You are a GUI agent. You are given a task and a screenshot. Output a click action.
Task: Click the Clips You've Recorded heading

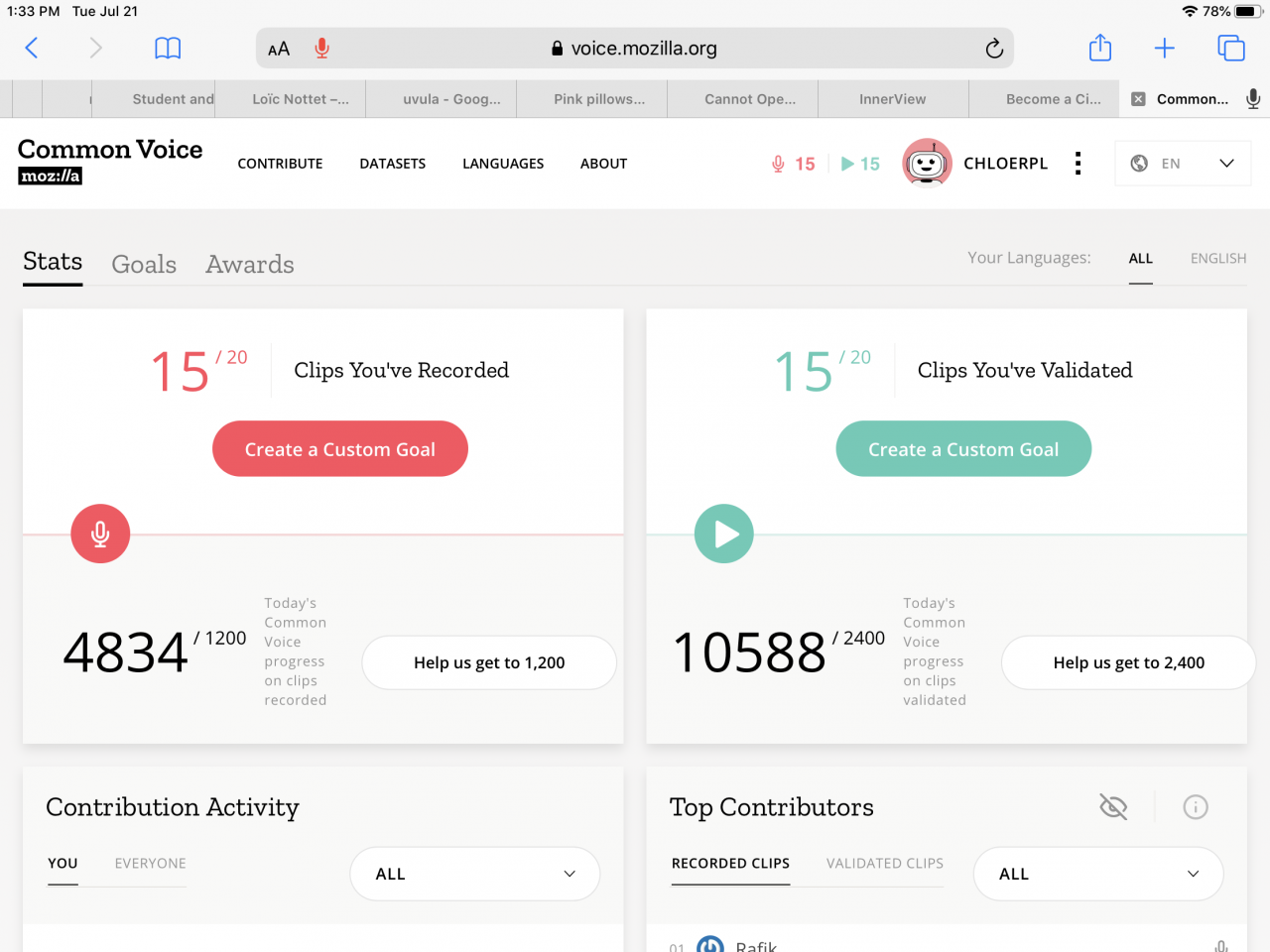click(x=402, y=370)
